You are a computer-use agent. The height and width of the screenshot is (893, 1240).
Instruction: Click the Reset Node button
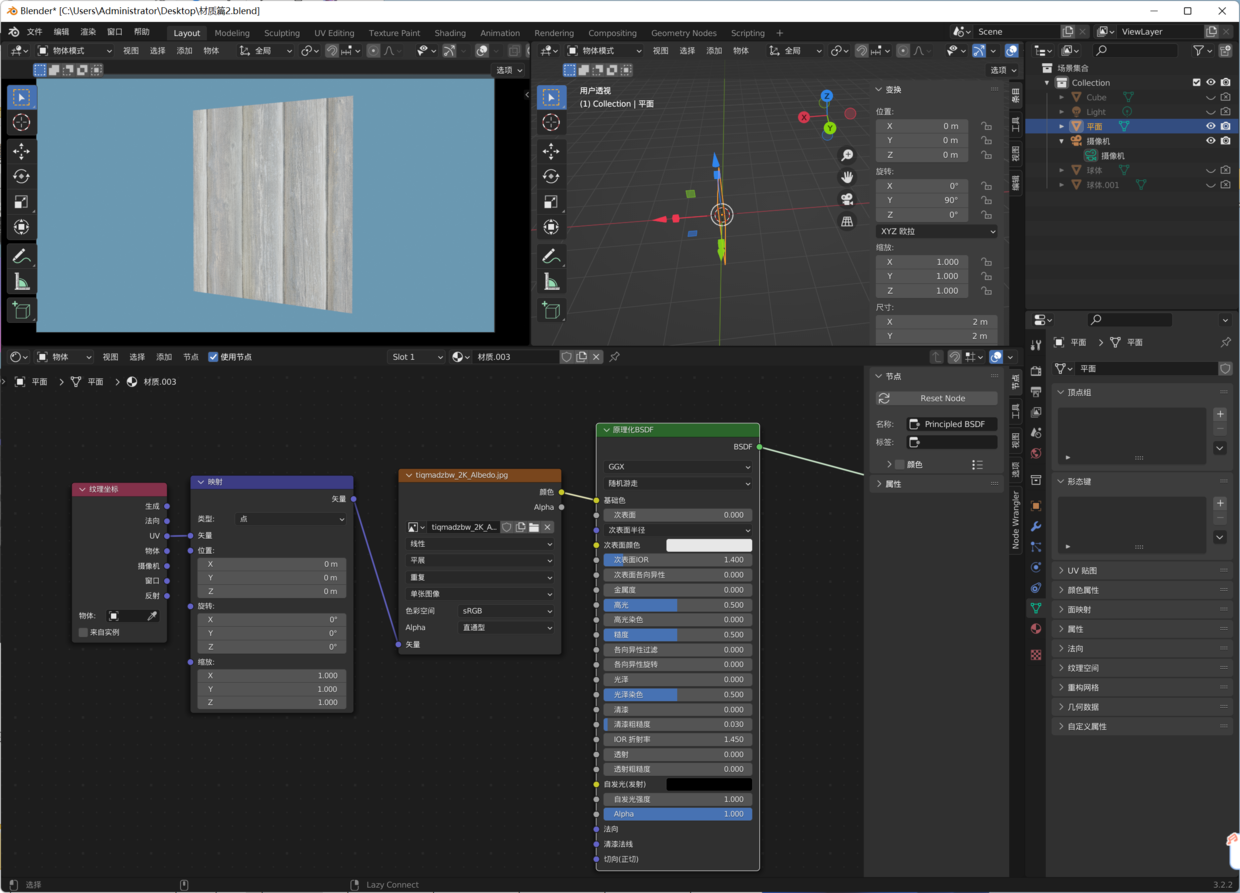click(x=942, y=398)
